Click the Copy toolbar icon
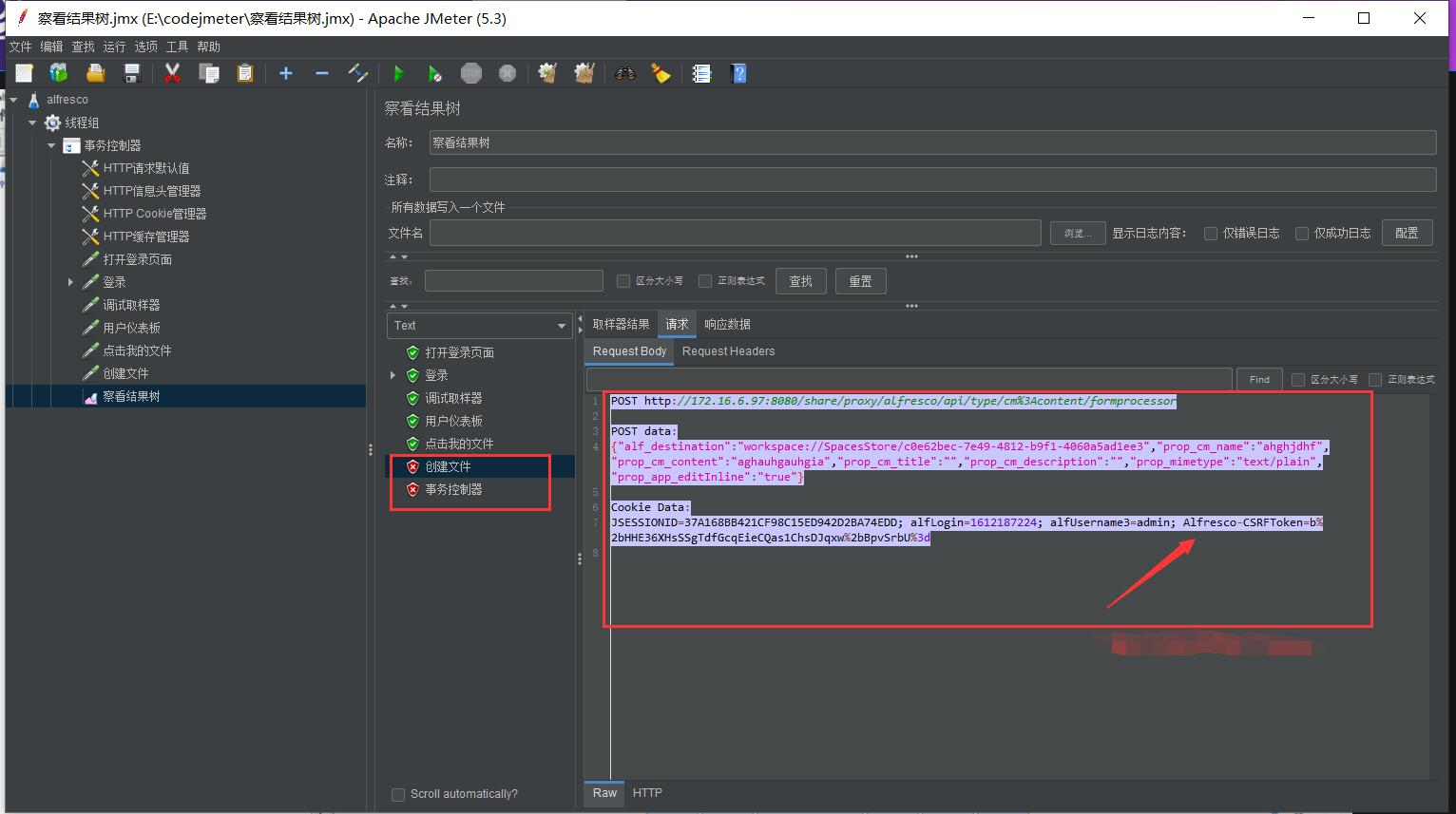Screen dimensions: 1456x814 208,73
